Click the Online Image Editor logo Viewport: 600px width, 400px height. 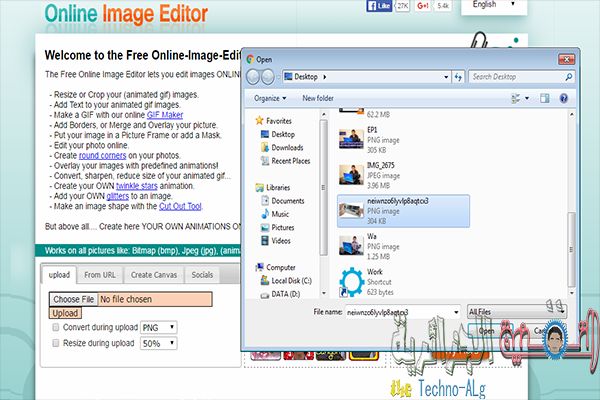[x=126, y=14]
